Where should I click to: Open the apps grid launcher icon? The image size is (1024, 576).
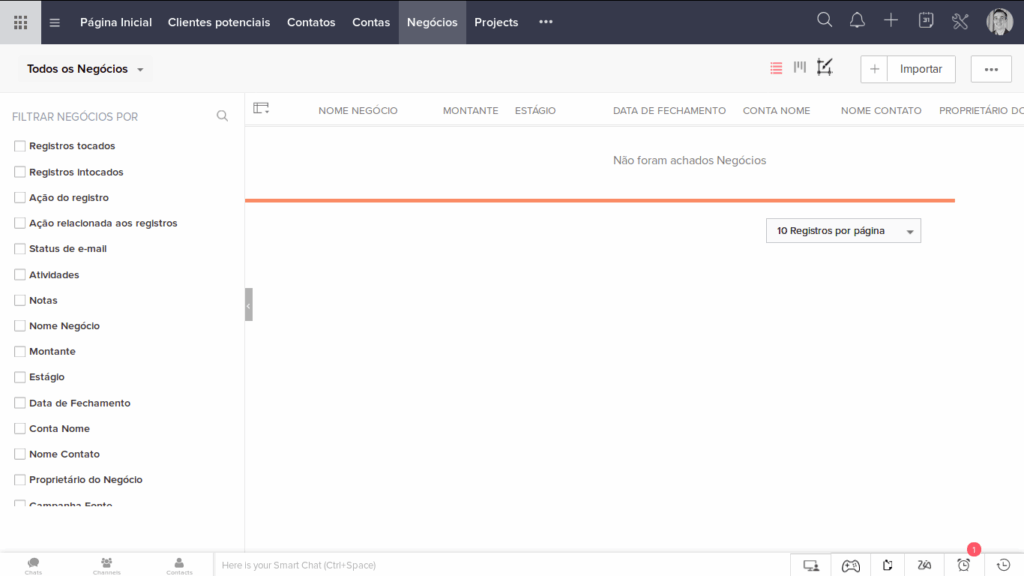click(x=20, y=22)
